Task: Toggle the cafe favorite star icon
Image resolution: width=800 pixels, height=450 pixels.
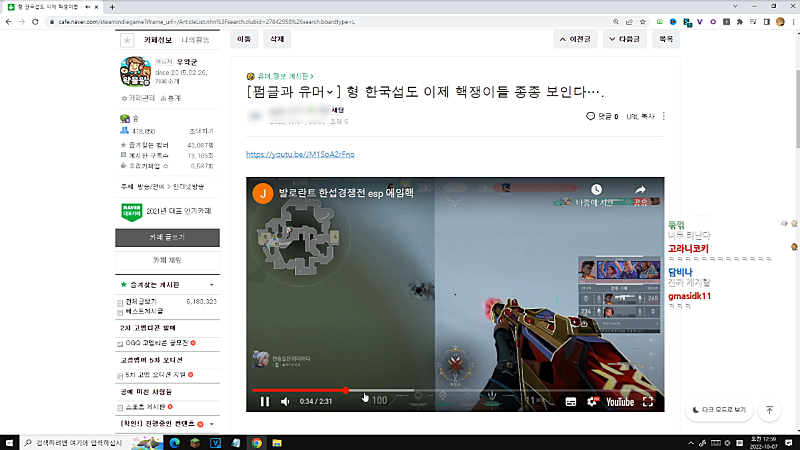Action: click(127, 40)
